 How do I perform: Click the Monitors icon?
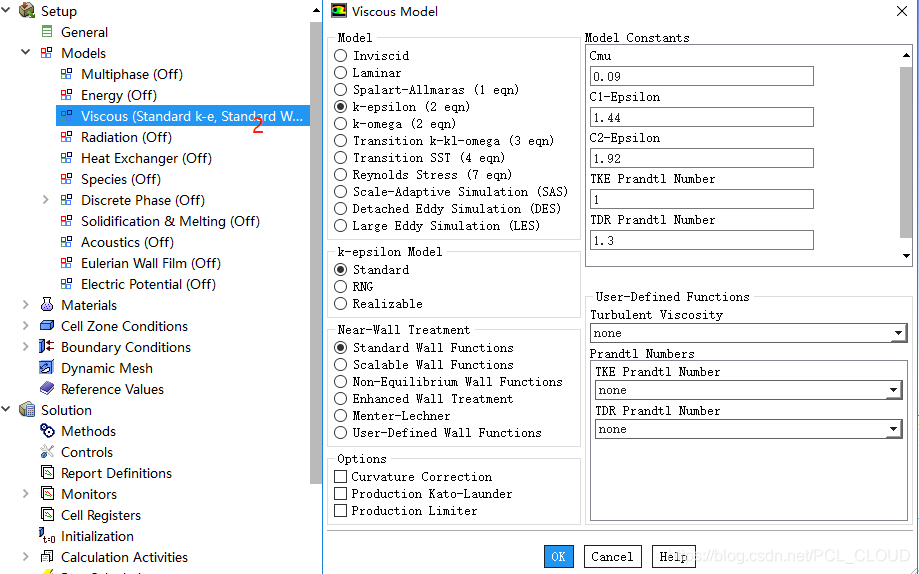pos(47,494)
